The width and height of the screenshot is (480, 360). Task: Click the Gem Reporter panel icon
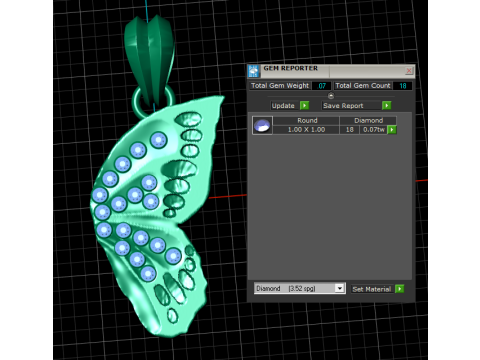(254, 71)
